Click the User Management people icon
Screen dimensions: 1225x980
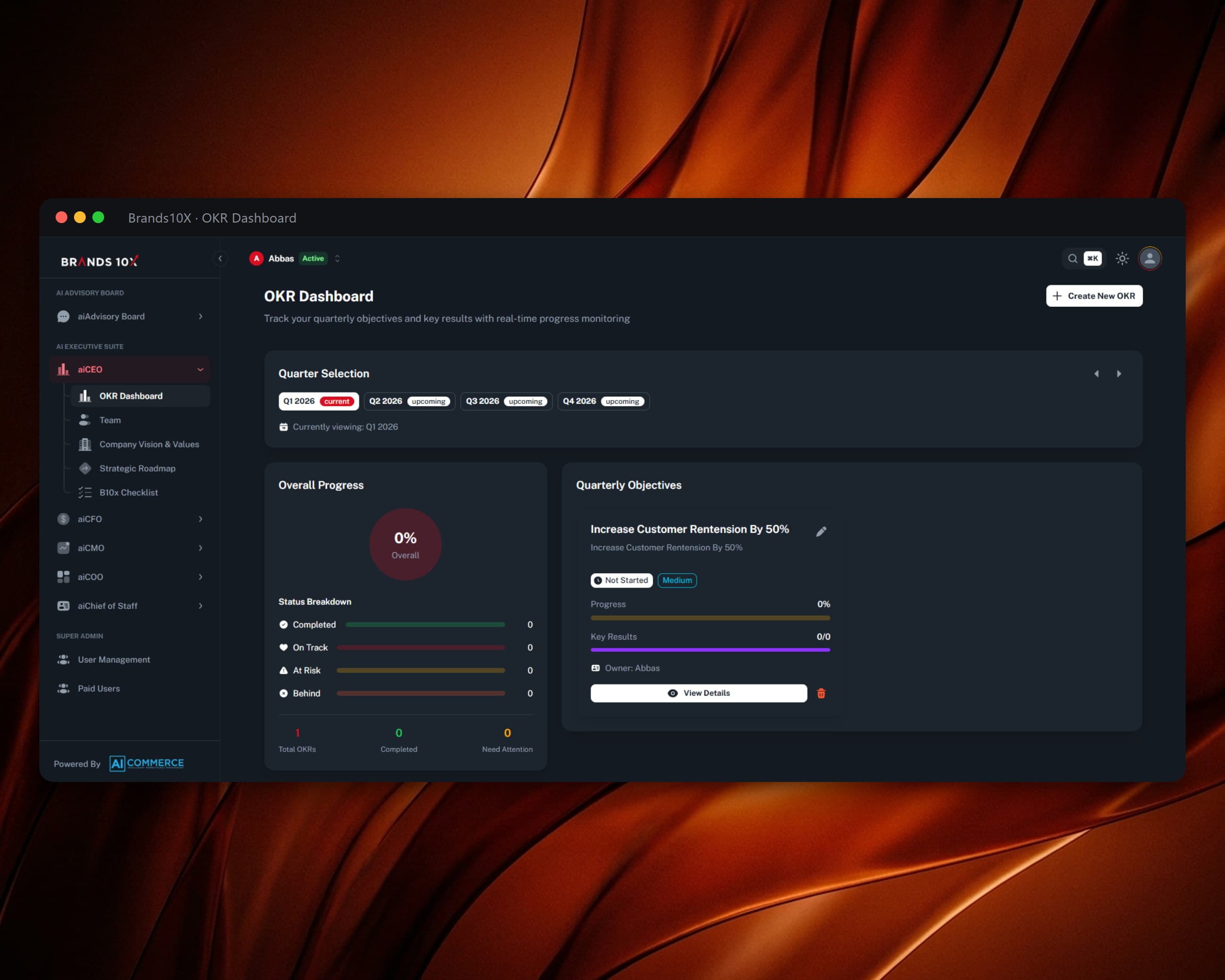click(x=63, y=659)
